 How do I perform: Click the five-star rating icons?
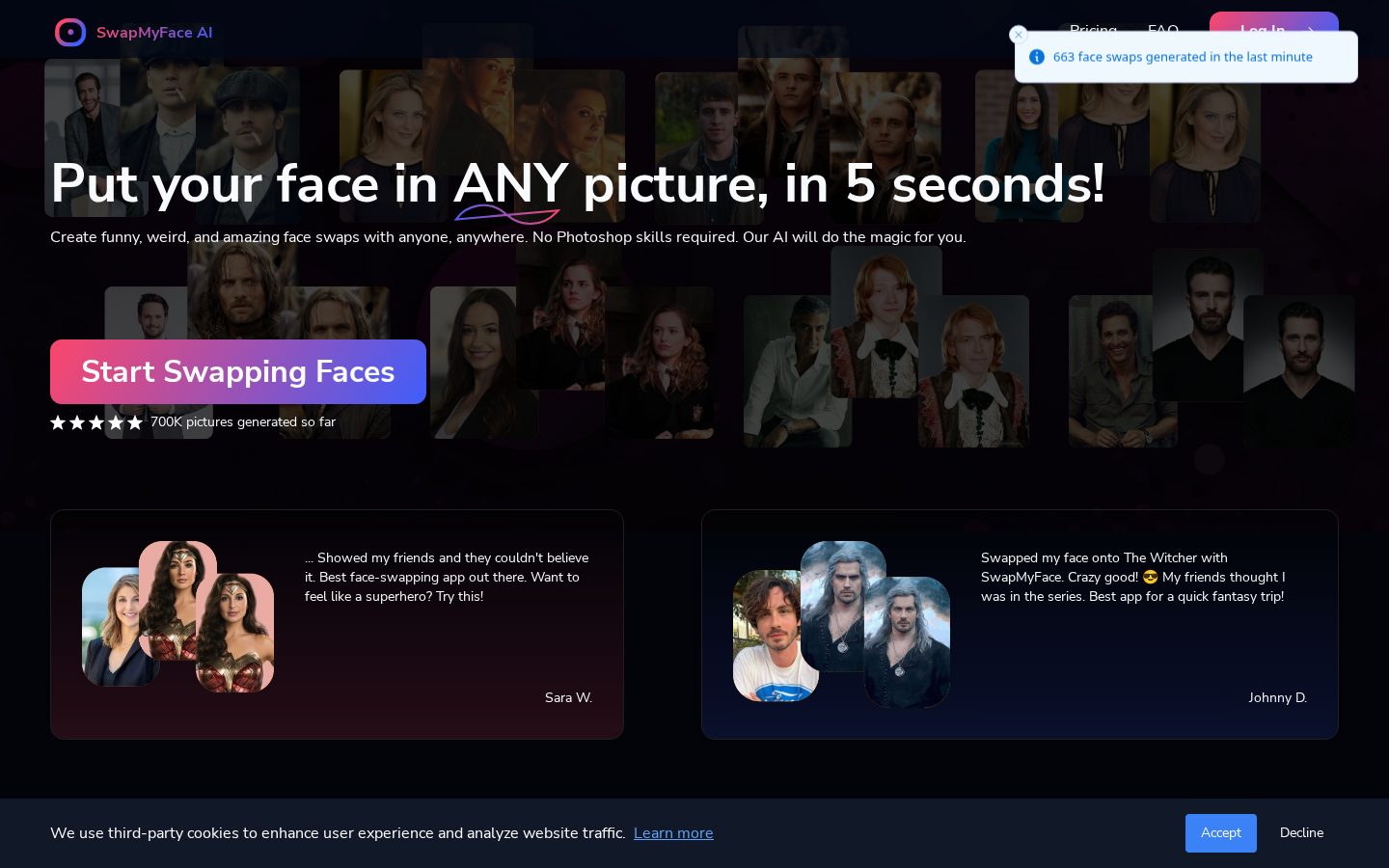(x=96, y=422)
